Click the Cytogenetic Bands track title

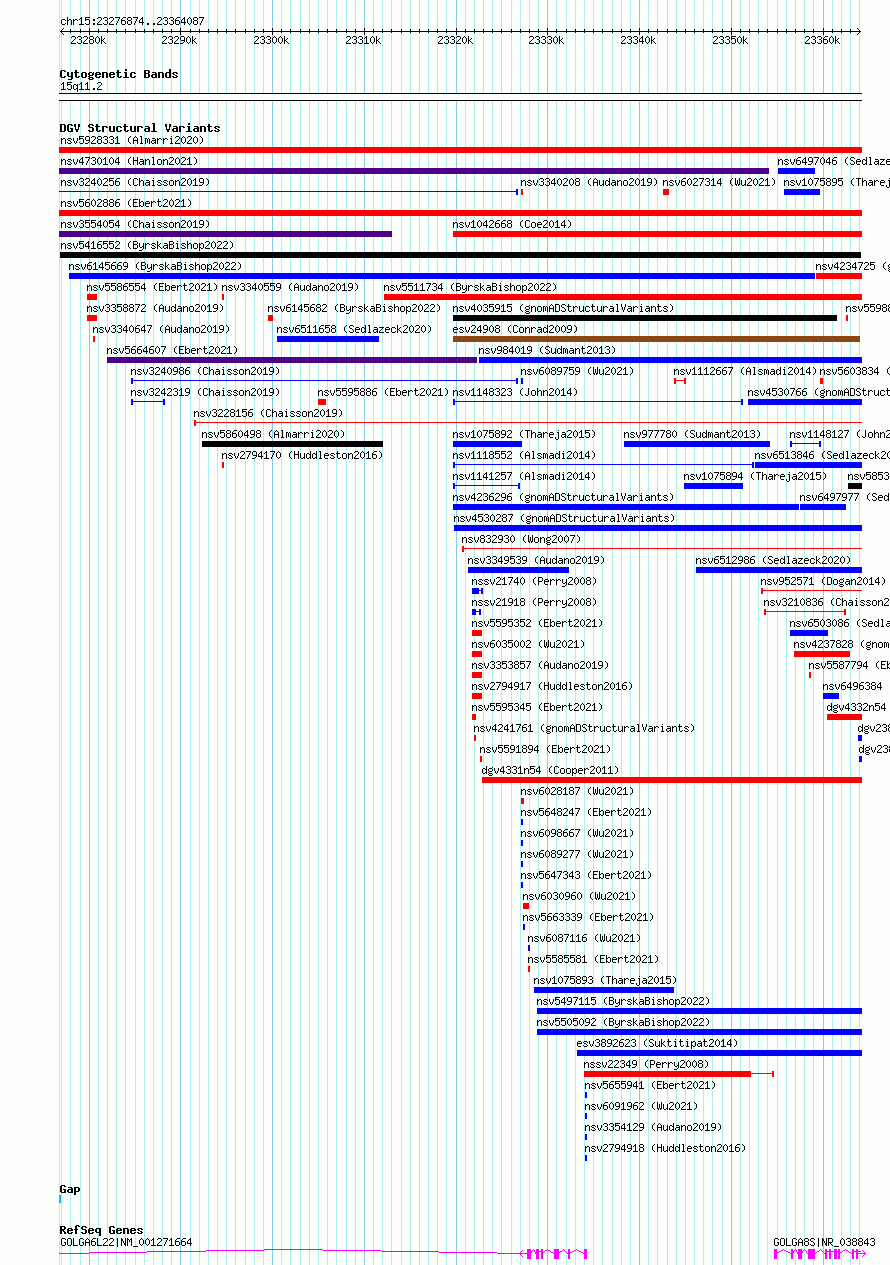118,74
